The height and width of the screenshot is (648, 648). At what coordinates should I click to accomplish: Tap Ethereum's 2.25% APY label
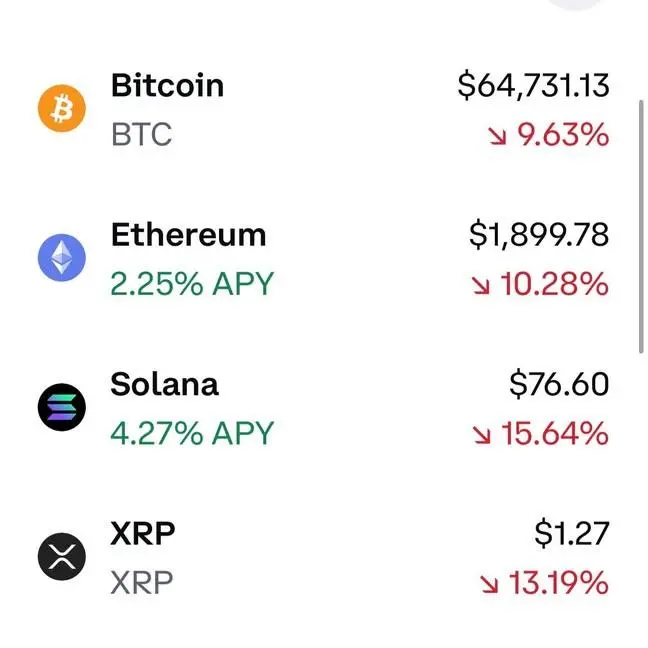191,284
